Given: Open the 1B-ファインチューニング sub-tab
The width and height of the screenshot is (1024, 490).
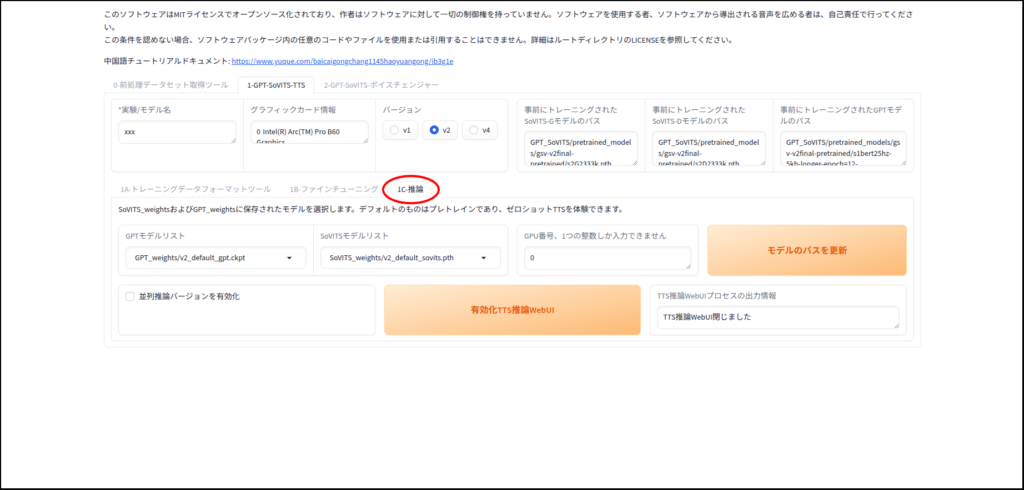Looking at the screenshot, I should point(333,188).
